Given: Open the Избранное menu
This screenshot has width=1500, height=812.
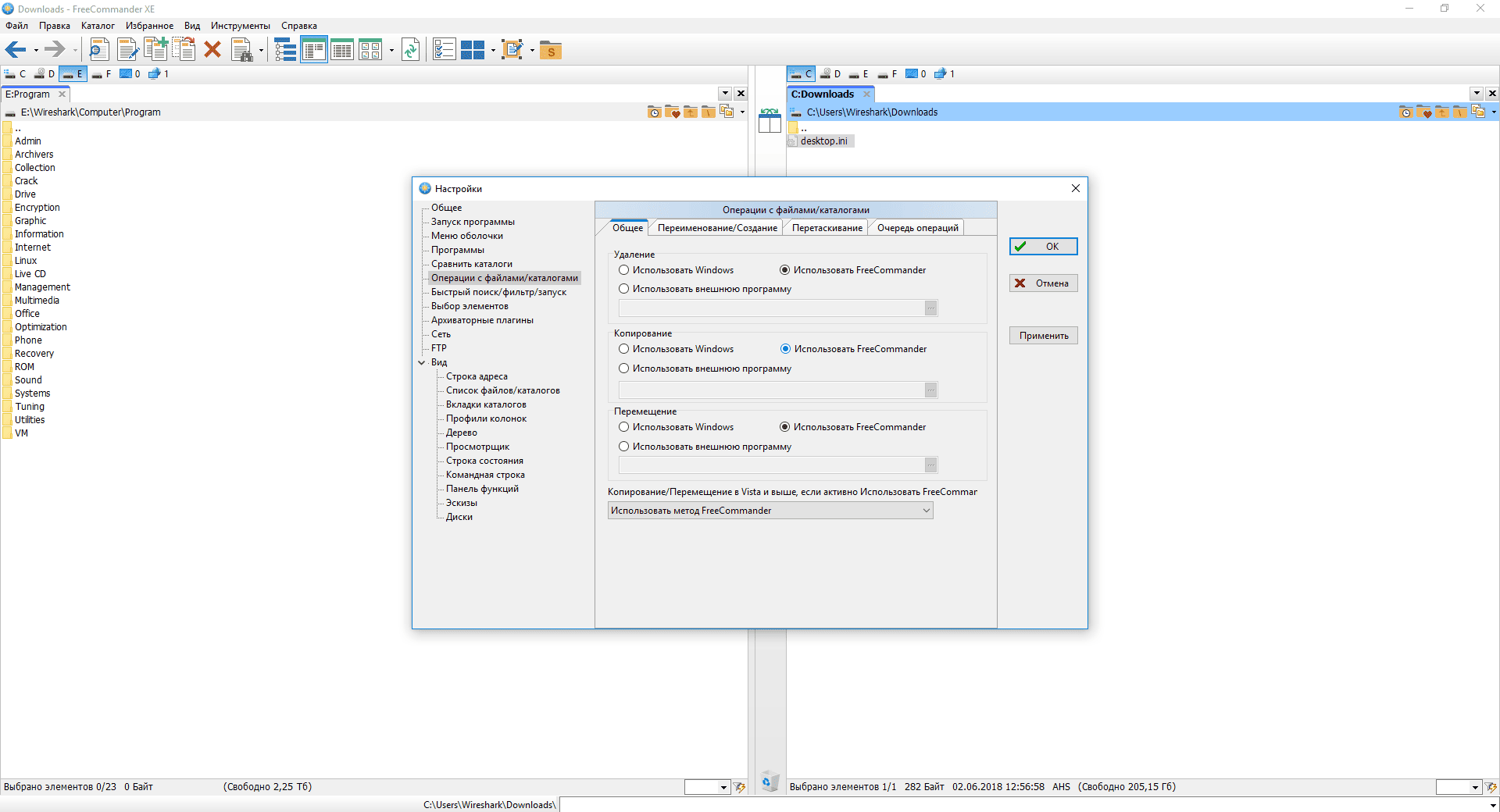Looking at the screenshot, I should click(x=149, y=26).
